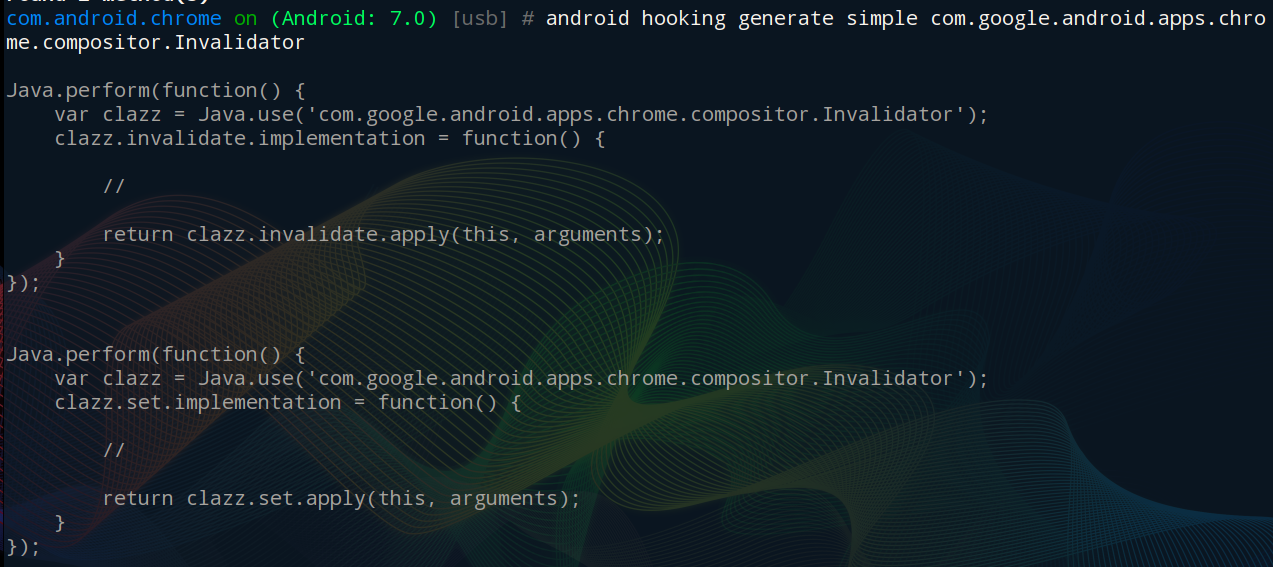The image size is (1273, 567).
Task: Click the "(Android: 7.0)" version text
Action: click(354, 19)
